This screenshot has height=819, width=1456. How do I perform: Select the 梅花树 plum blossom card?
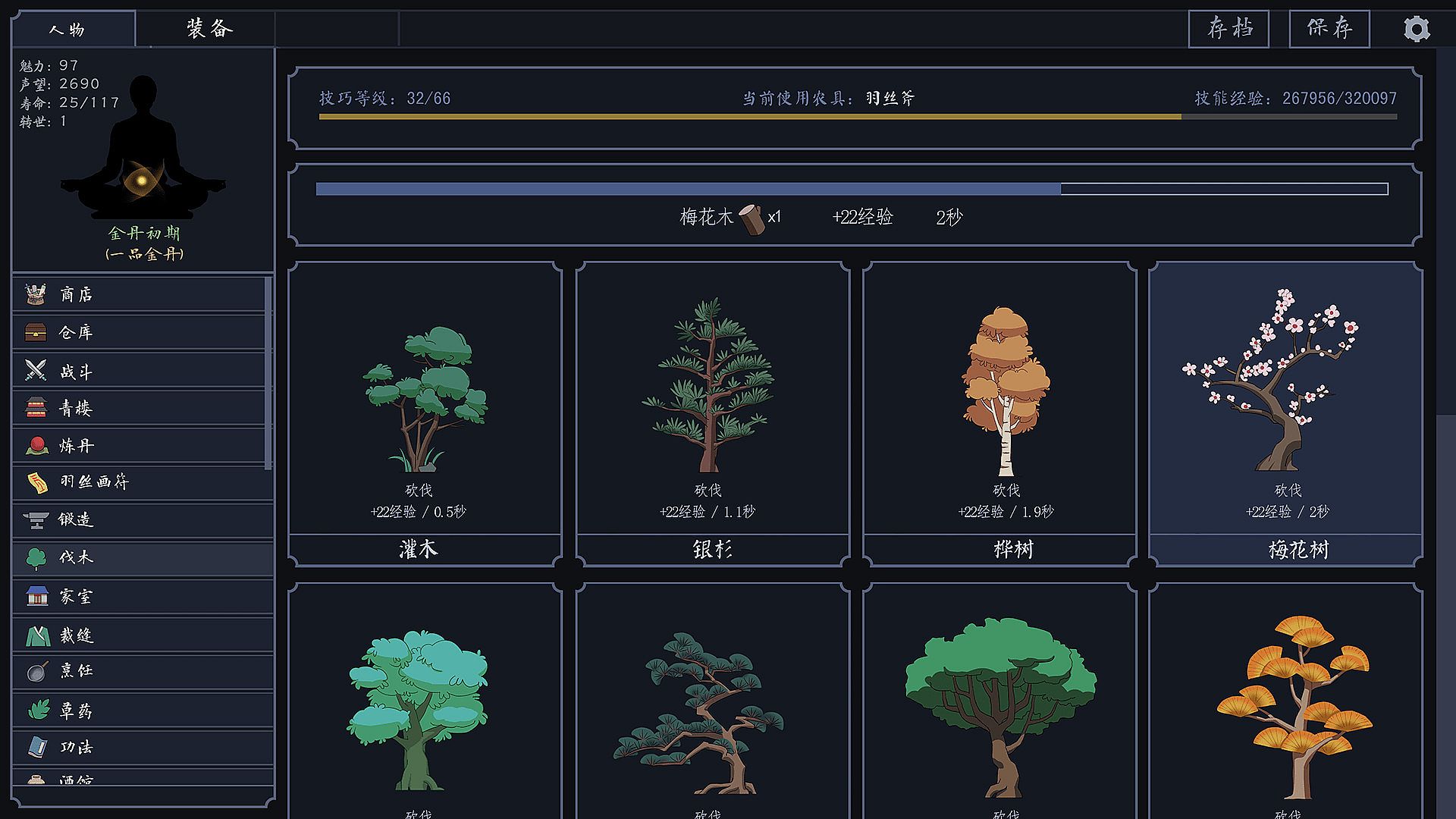point(1285,413)
